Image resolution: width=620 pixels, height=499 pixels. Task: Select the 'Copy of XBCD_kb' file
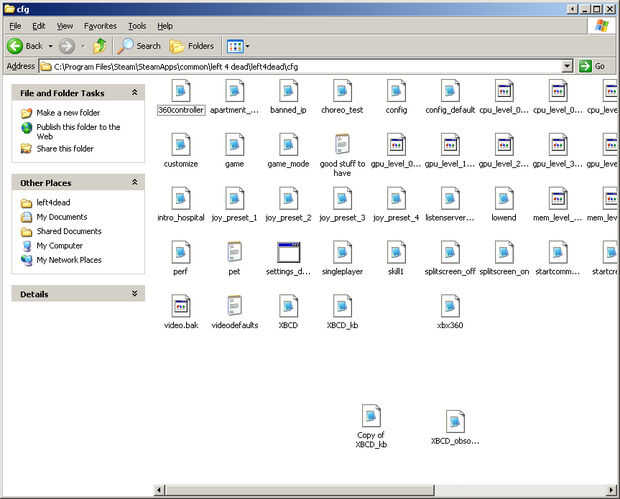tap(371, 416)
